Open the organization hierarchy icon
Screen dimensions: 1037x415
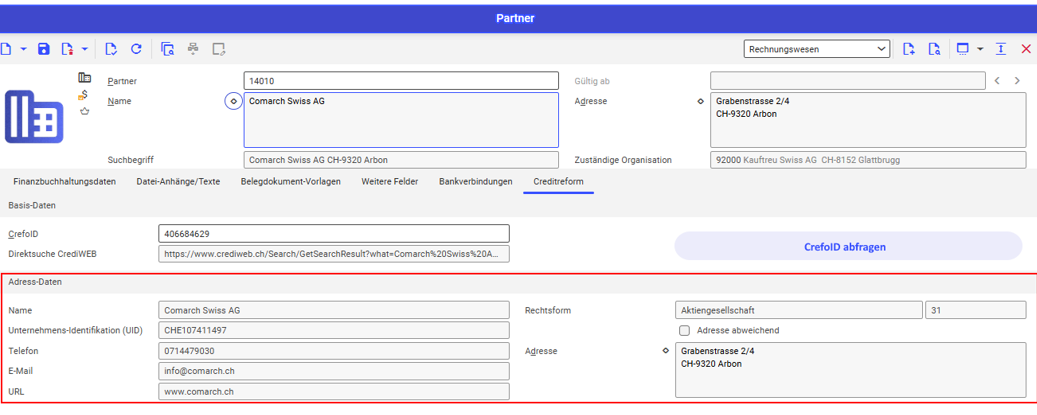193,49
